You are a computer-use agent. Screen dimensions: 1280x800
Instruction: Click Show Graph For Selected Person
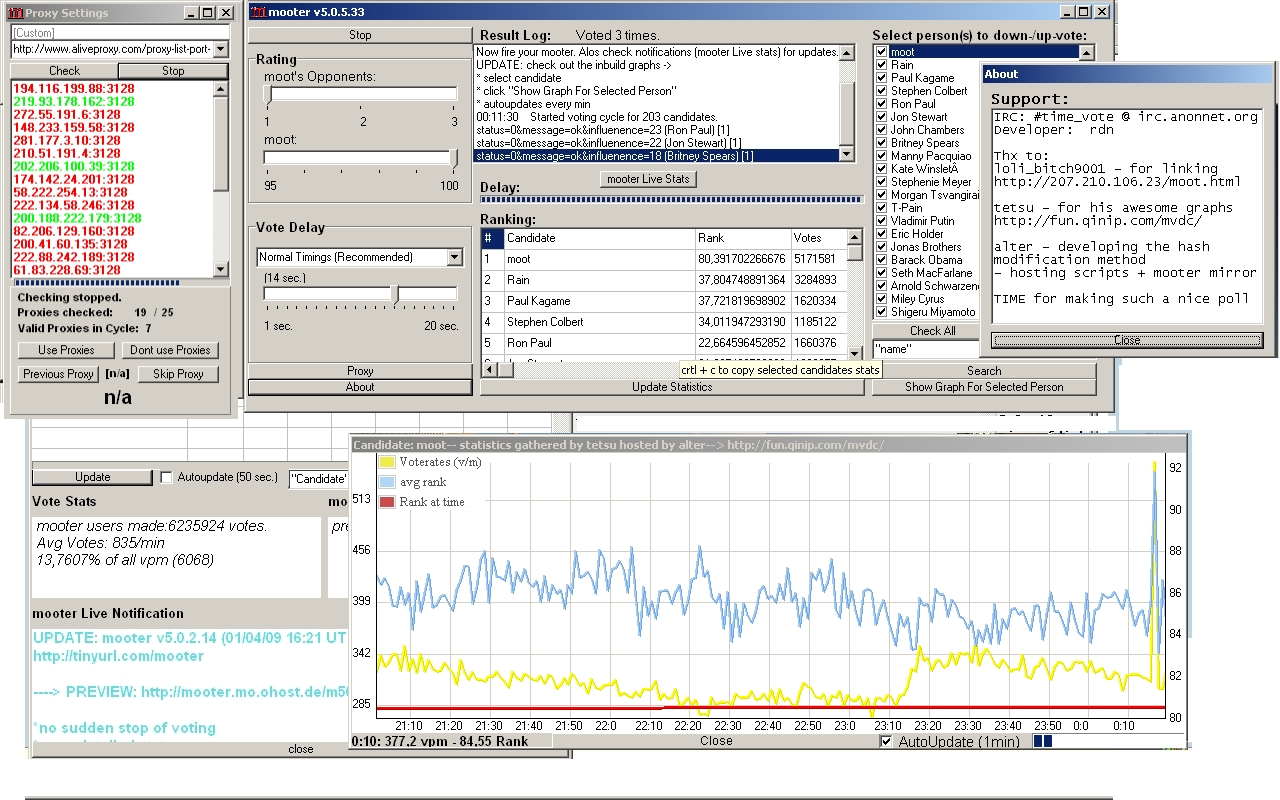point(983,387)
